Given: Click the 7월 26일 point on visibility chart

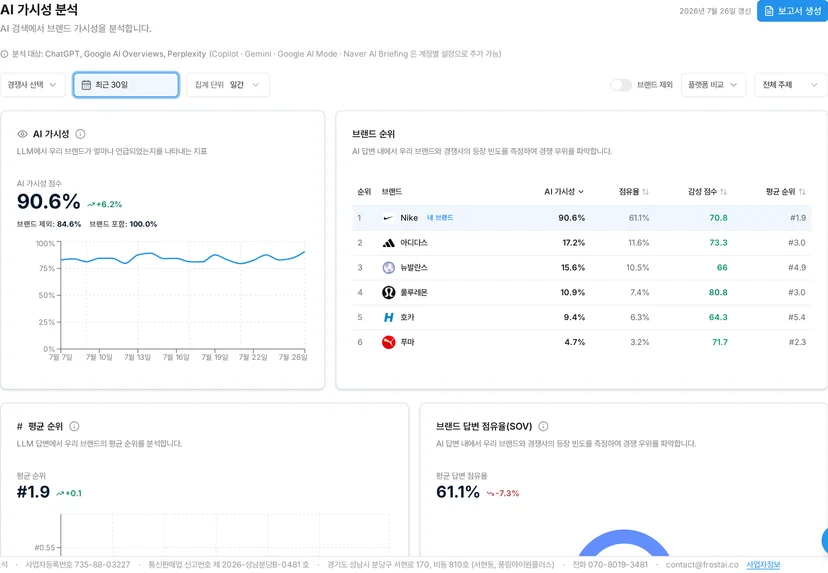Looking at the screenshot, I should [305, 252].
